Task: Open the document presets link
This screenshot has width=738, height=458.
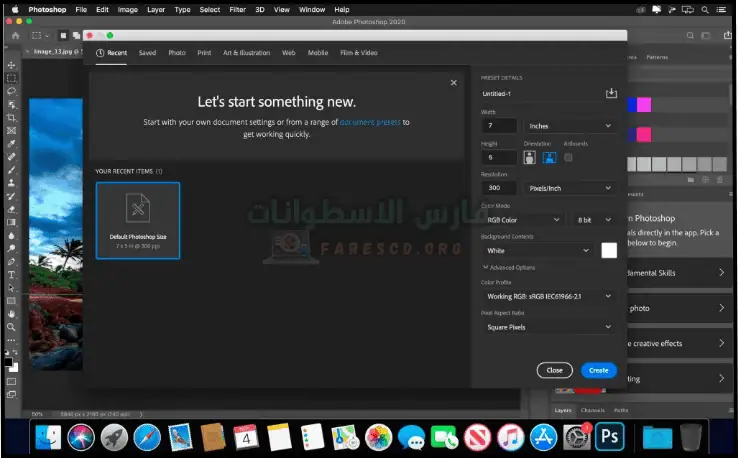Action: tap(369, 122)
